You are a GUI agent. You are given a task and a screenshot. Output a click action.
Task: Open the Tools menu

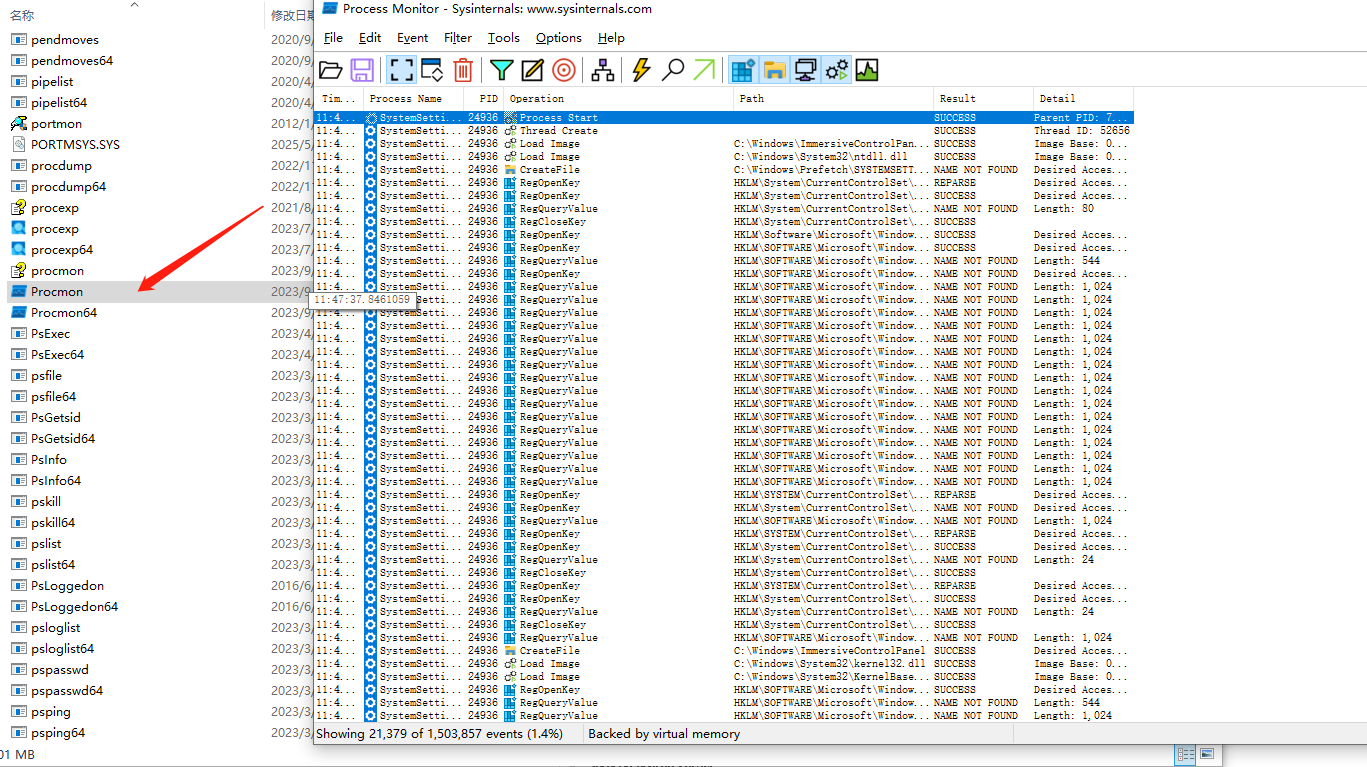504,38
